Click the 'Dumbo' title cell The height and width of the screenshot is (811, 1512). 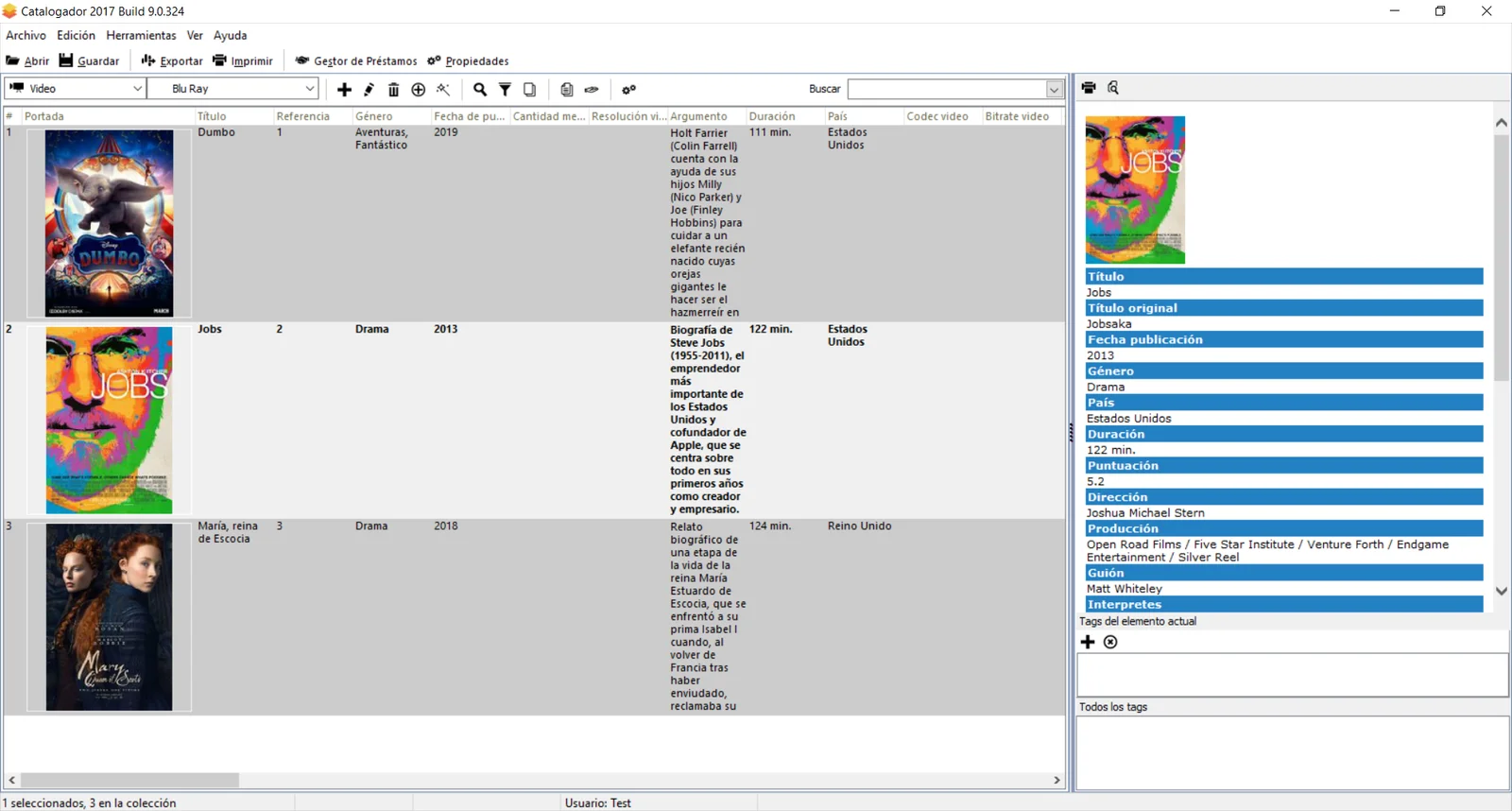216,132
